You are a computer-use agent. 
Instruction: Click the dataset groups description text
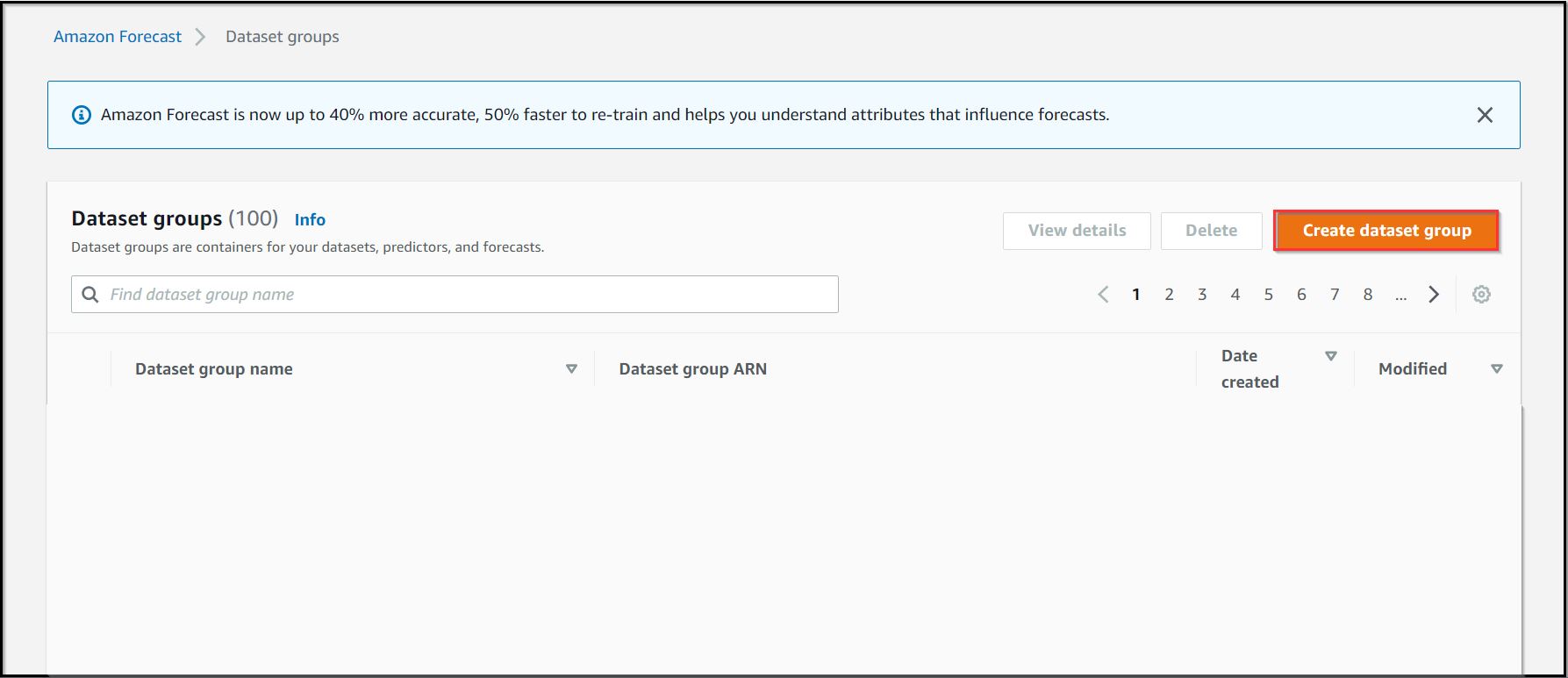[x=308, y=247]
